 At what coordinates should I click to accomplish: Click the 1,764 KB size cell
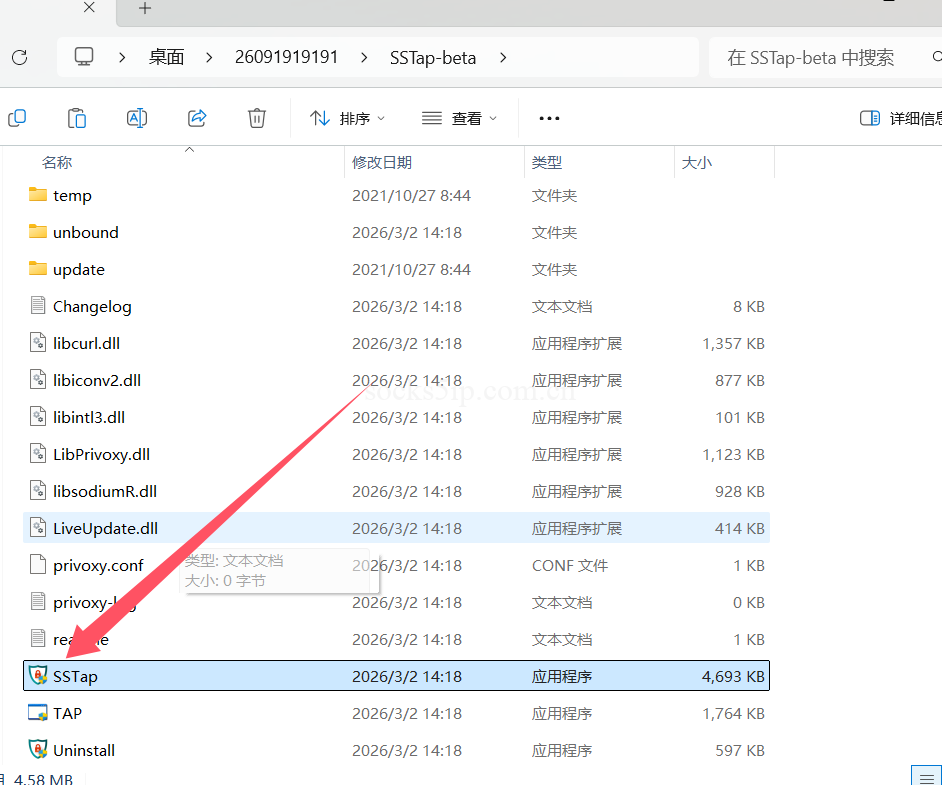733,714
